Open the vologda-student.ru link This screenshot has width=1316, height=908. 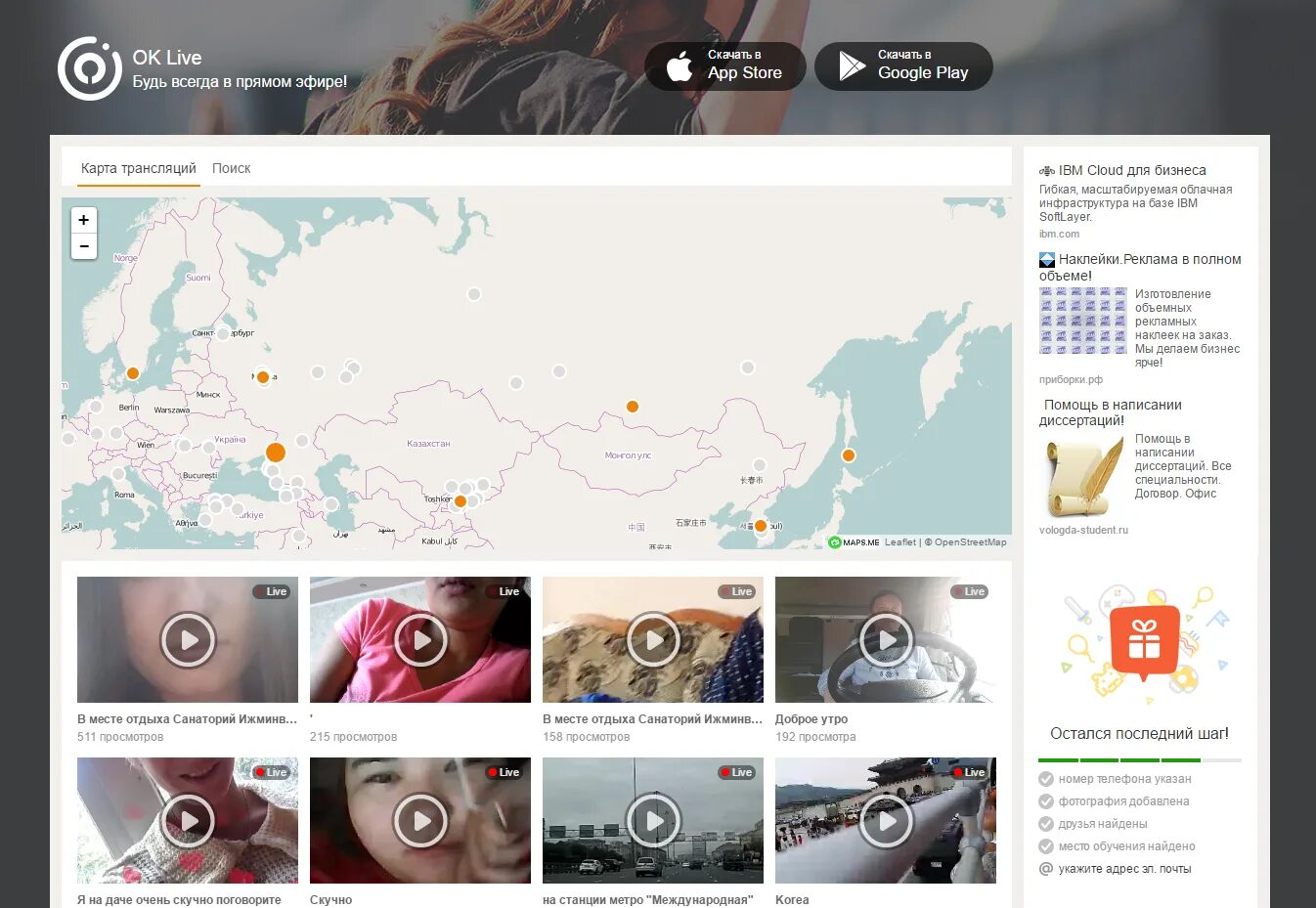1083,530
